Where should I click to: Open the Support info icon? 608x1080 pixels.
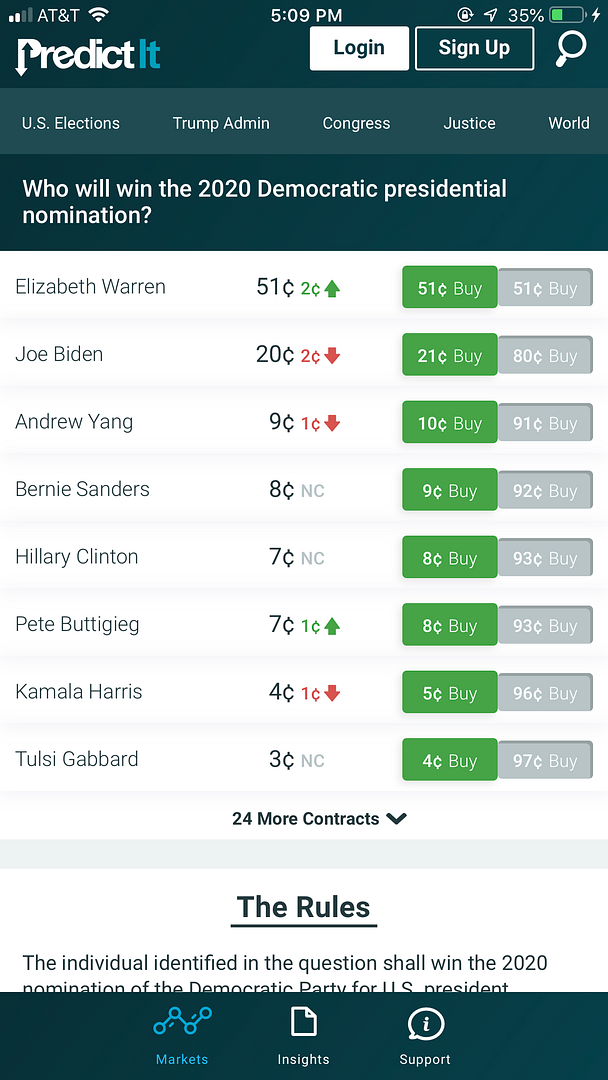pos(425,1024)
